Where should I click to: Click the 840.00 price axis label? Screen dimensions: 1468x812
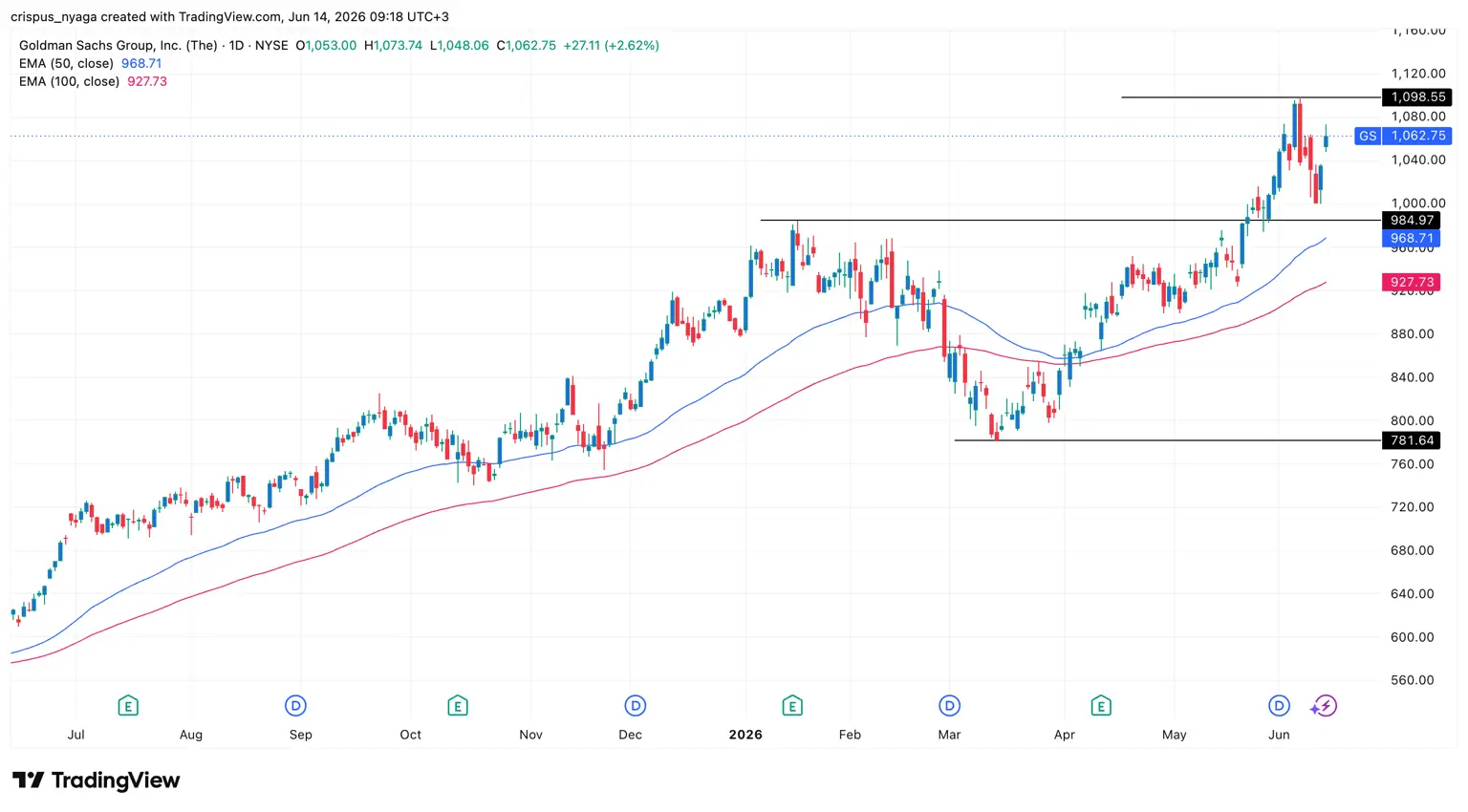pyautogui.click(x=1413, y=376)
